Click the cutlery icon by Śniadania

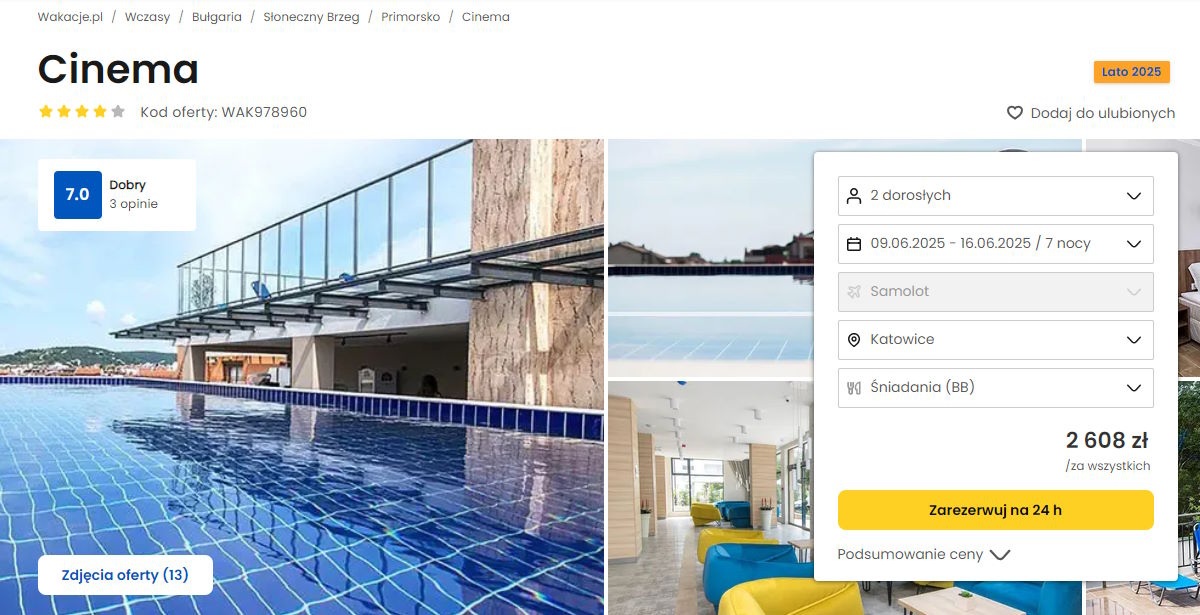click(854, 388)
